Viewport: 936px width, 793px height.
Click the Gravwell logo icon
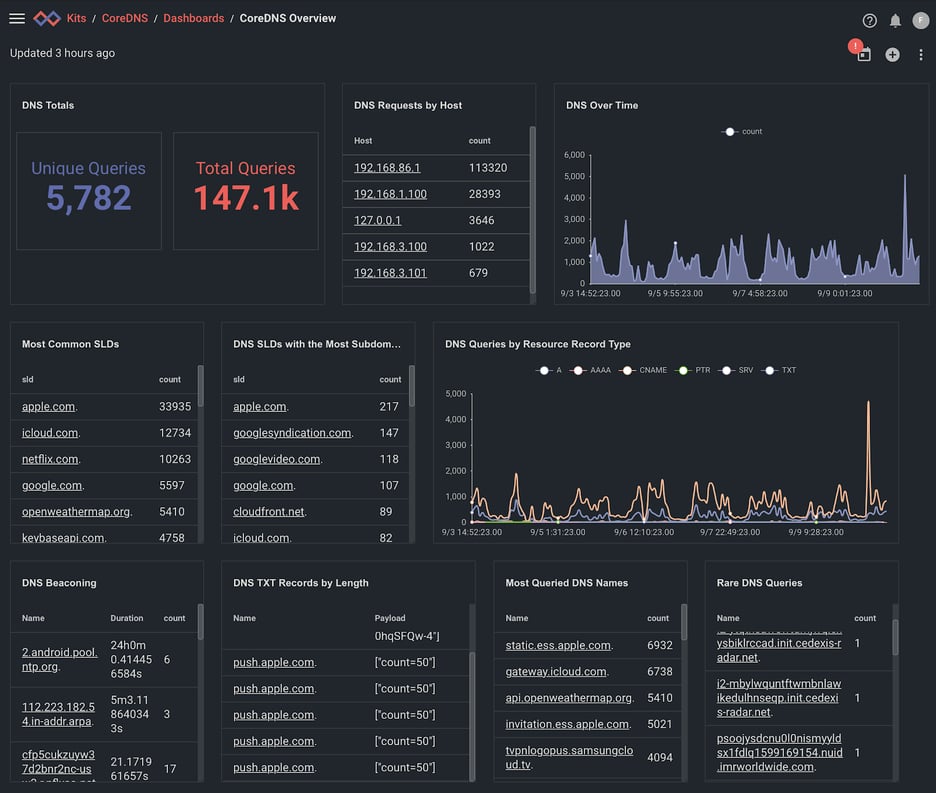pos(47,18)
